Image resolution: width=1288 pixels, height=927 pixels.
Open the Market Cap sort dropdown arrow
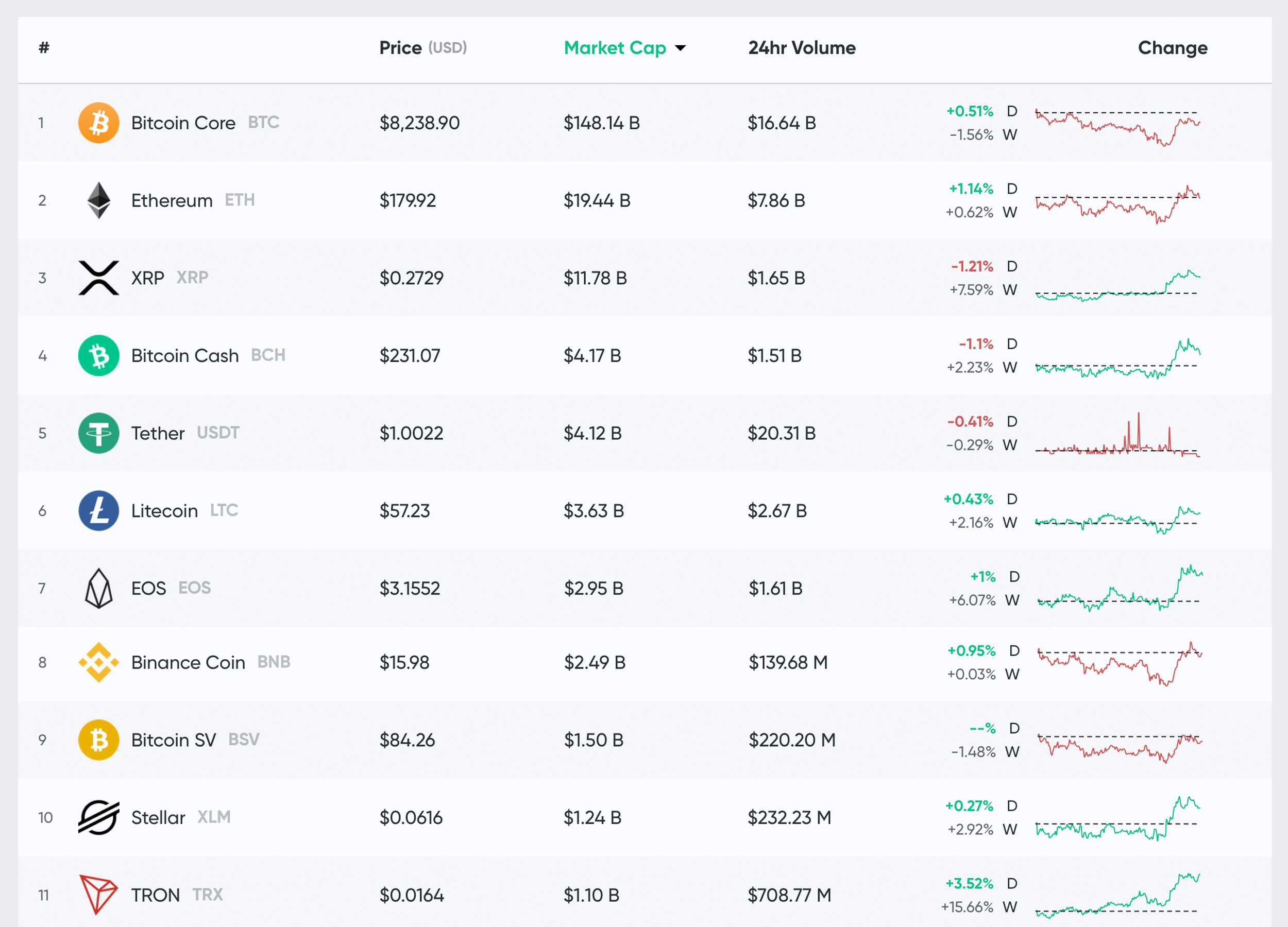[681, 48]
